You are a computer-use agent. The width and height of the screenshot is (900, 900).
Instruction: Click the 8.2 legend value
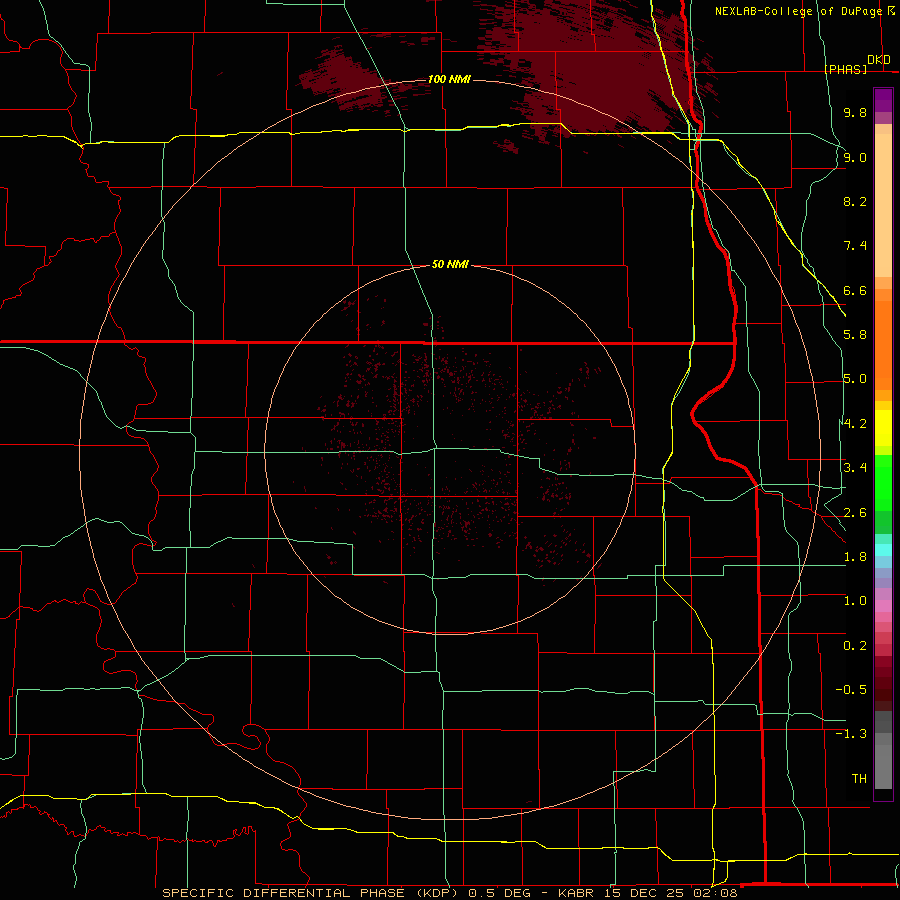855,201
